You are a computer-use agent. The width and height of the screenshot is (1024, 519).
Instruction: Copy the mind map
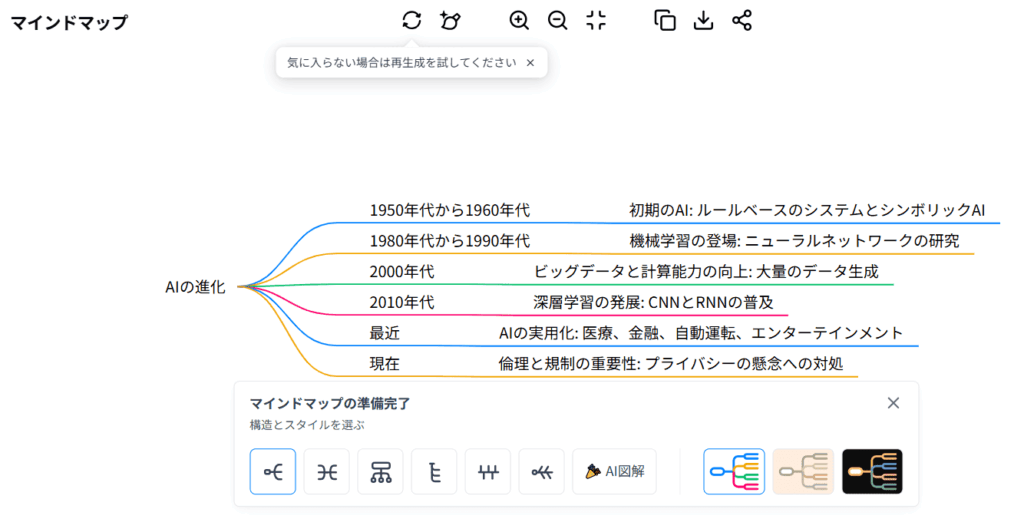[665, 20]
